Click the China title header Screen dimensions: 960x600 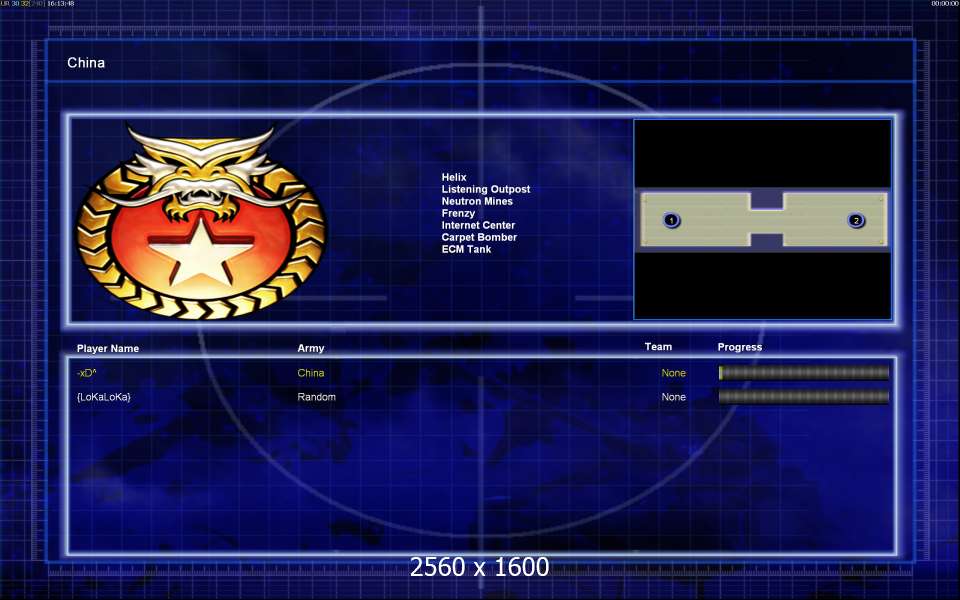[86, 62]
